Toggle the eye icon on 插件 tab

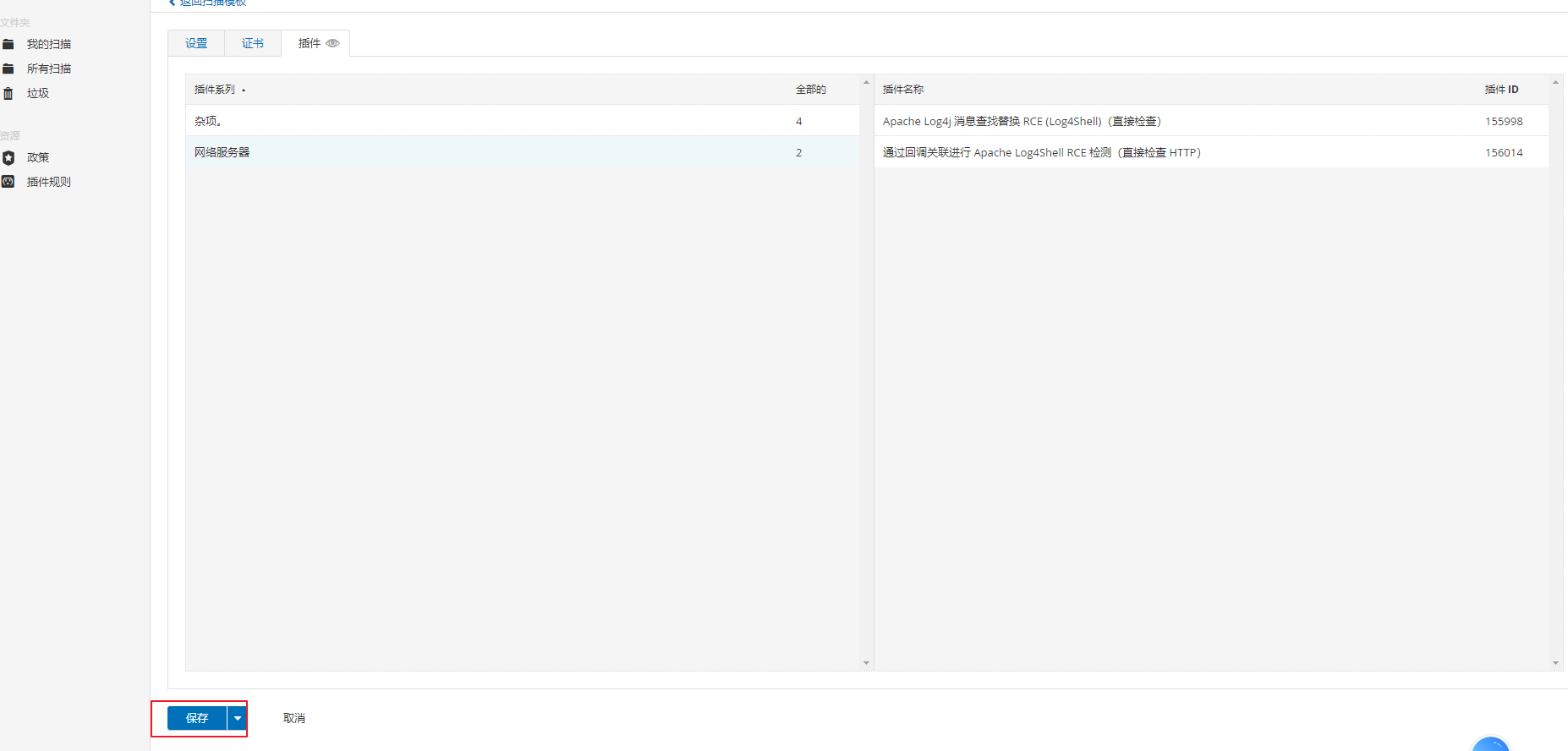pos(333,43)
